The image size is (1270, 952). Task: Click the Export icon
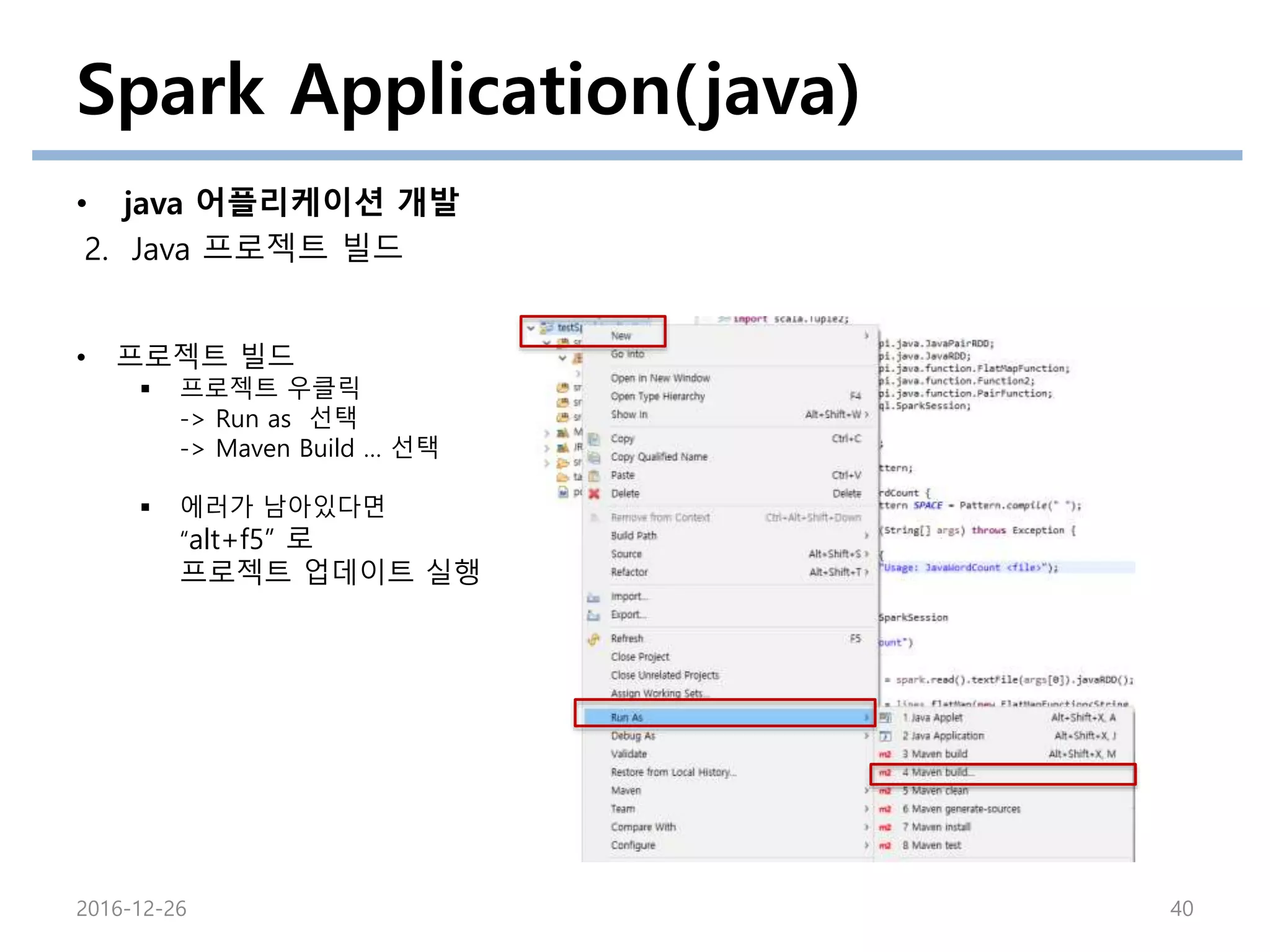(594, 615)
